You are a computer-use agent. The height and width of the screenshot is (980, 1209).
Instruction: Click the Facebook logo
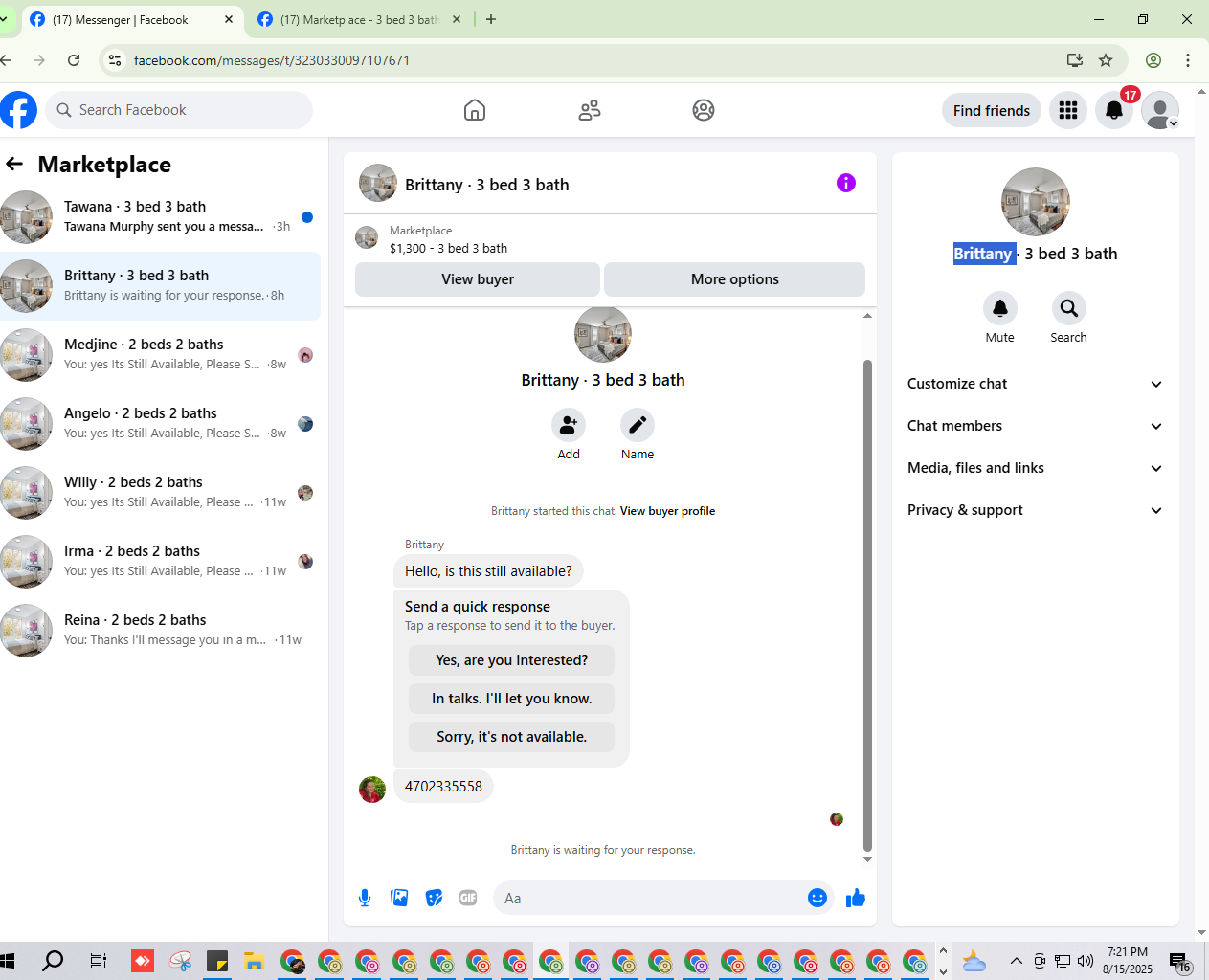pyautogui.click(x=18, y=110)
